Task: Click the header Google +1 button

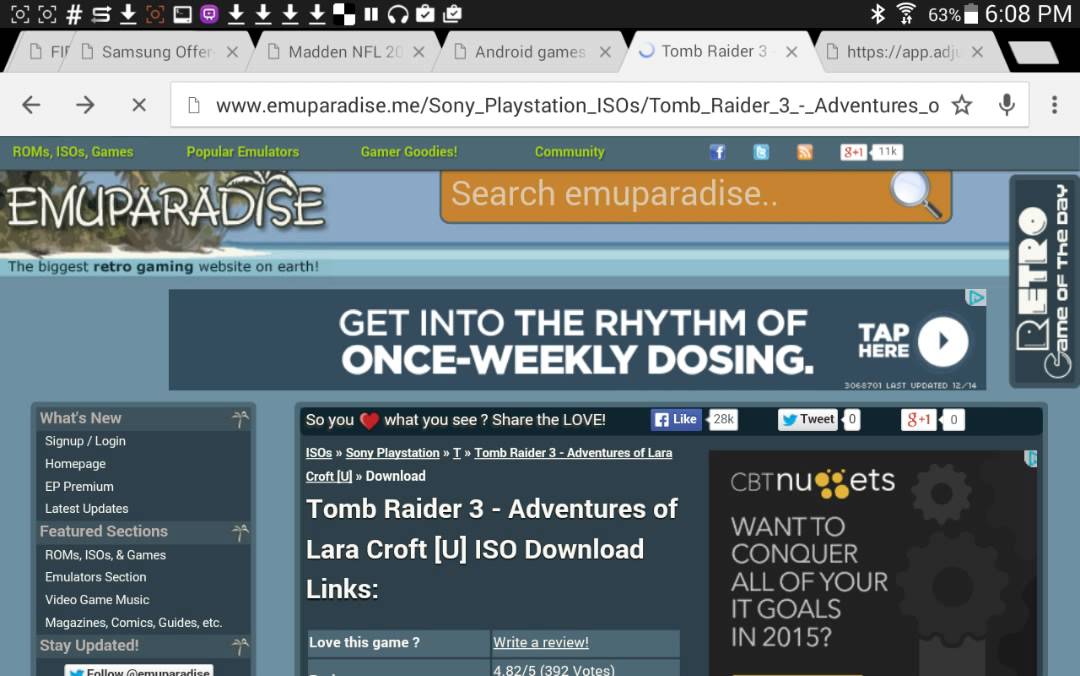Action: click(x=853, y=152)
